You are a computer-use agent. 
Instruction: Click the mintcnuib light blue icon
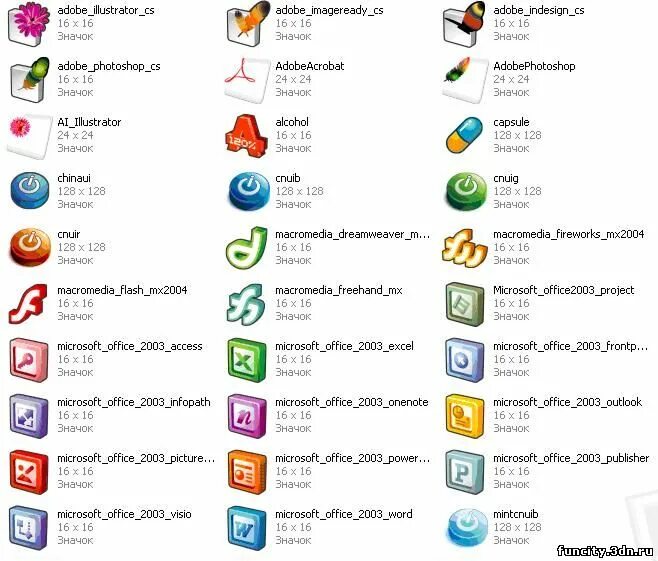click(465, 527)
